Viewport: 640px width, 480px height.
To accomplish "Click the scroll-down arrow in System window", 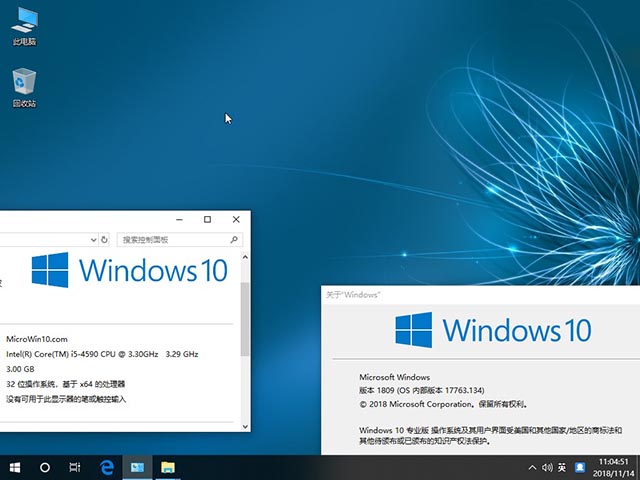I will [x=245, y=427].
